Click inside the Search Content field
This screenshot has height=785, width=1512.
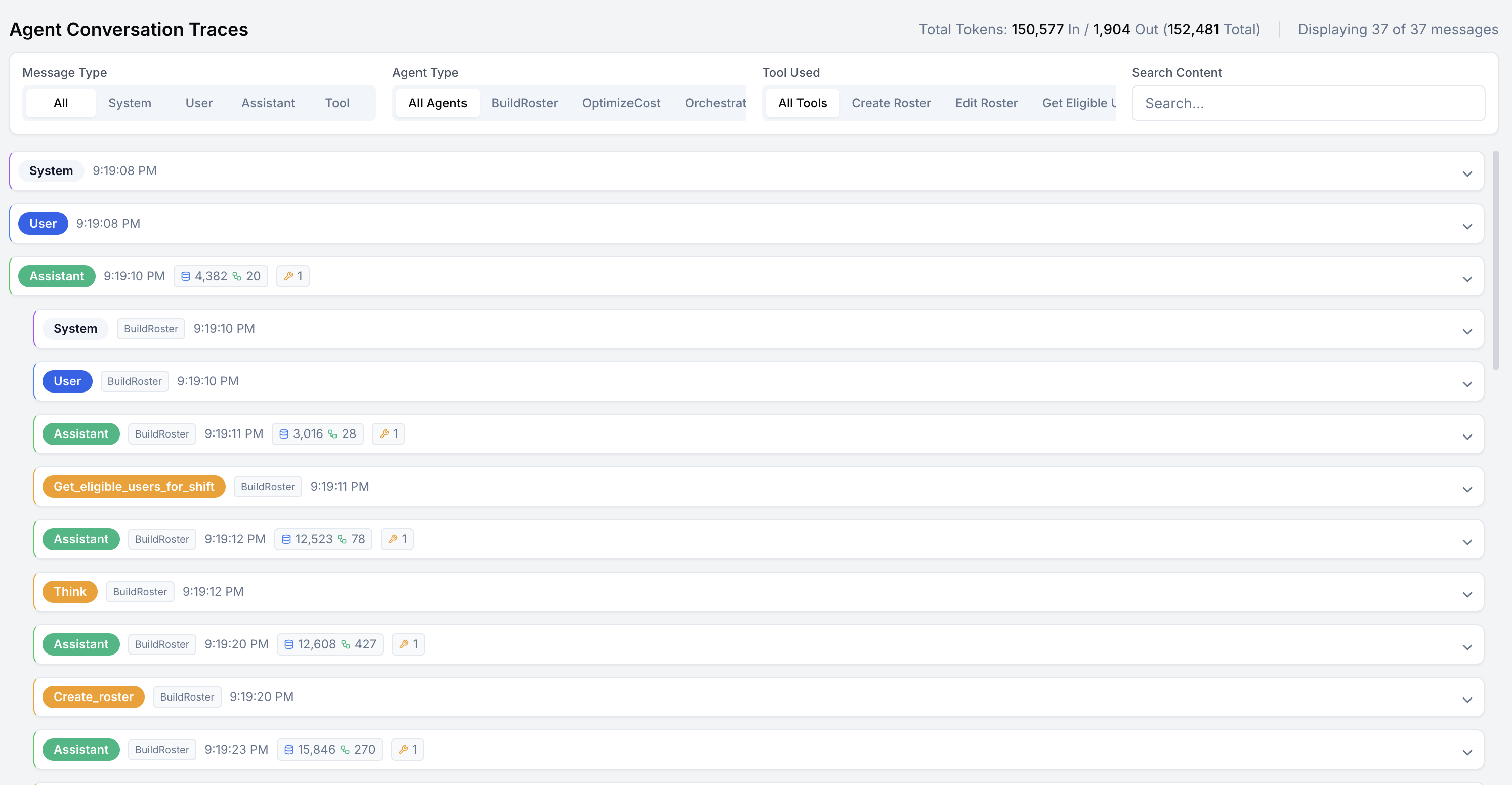click(x=1308, y=103)
